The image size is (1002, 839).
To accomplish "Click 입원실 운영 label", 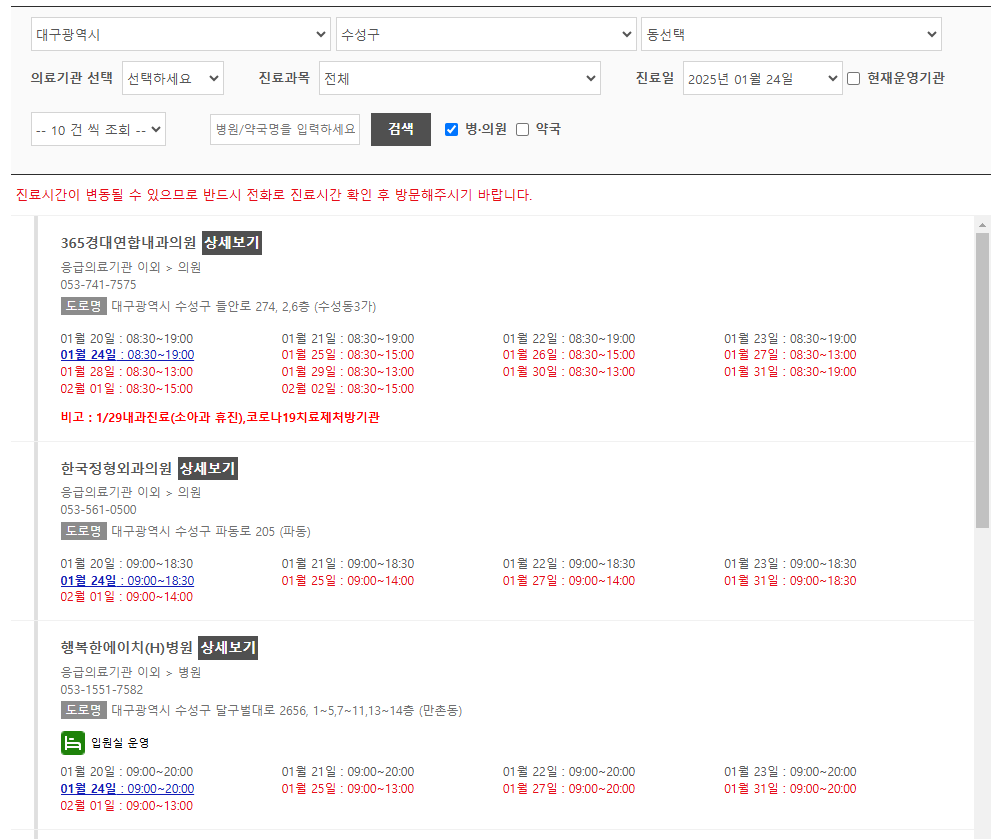I will tap(120, 743).
